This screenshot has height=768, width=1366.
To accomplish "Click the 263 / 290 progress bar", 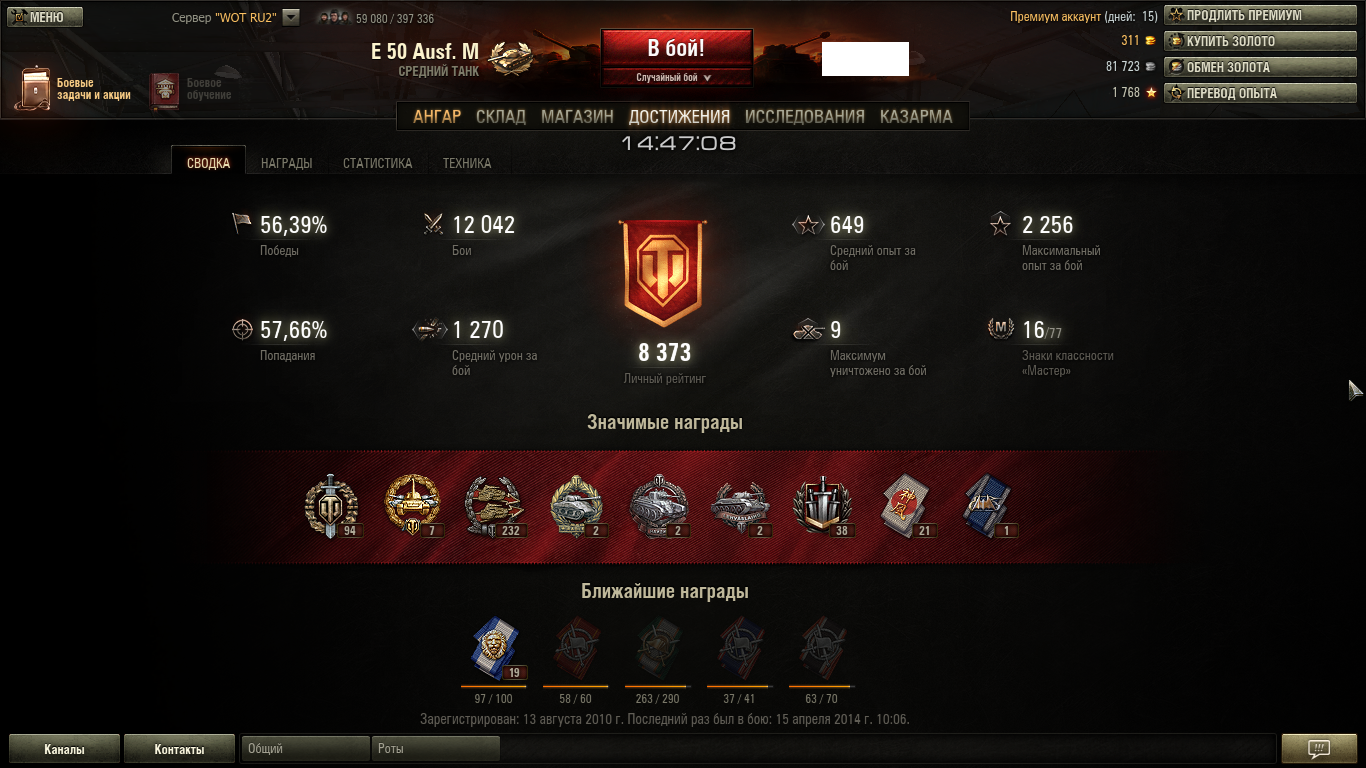I will [x=657, y=687].
